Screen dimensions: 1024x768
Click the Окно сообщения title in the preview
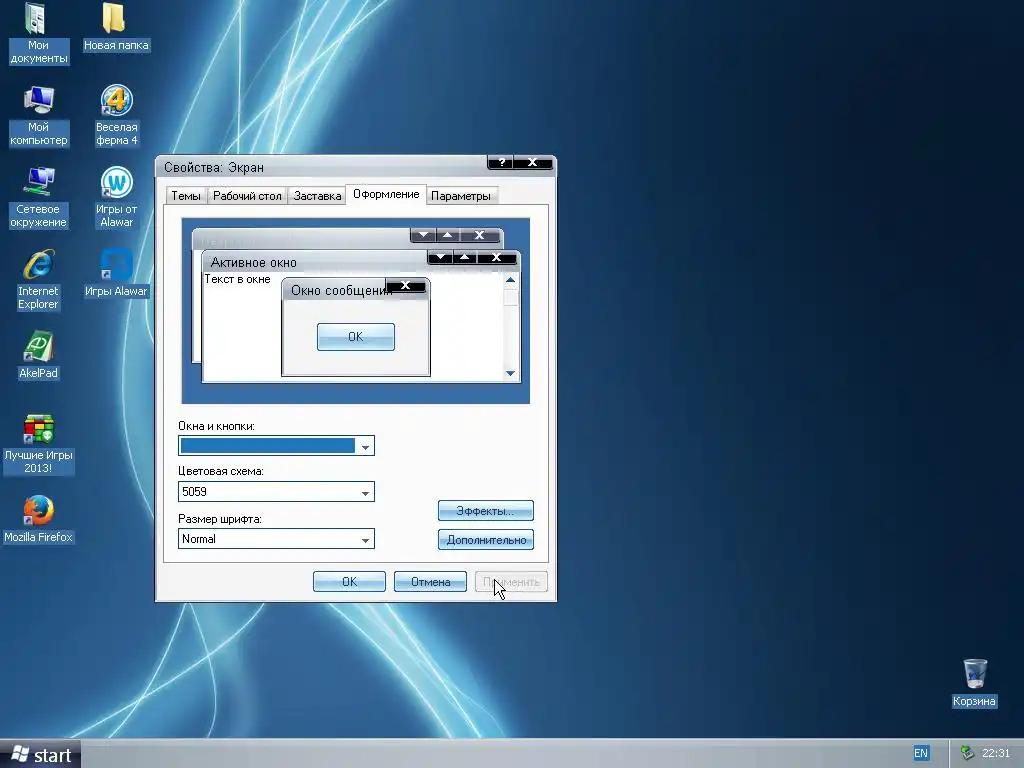pos(340,291)
